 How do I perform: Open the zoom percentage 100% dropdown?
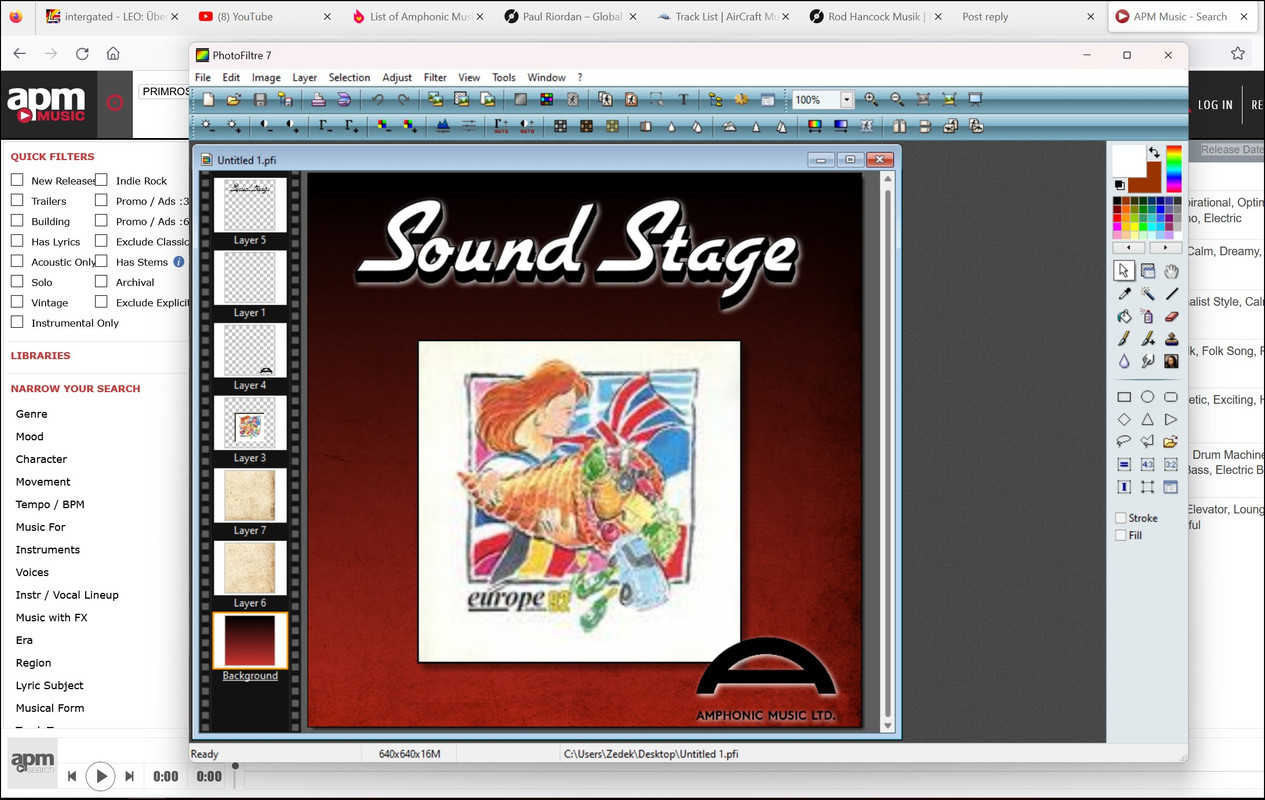[847, 100]
